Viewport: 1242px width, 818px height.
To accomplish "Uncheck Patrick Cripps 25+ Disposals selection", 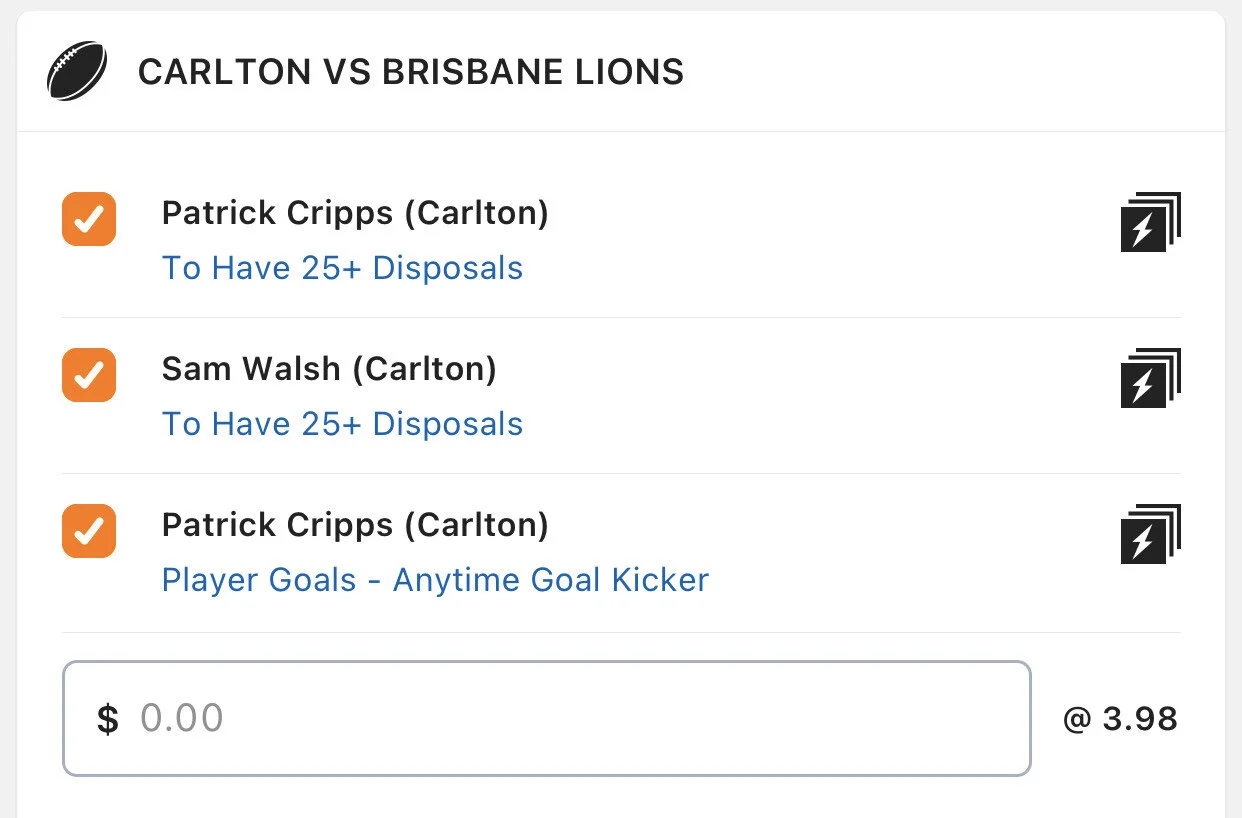I will point(89,219).
